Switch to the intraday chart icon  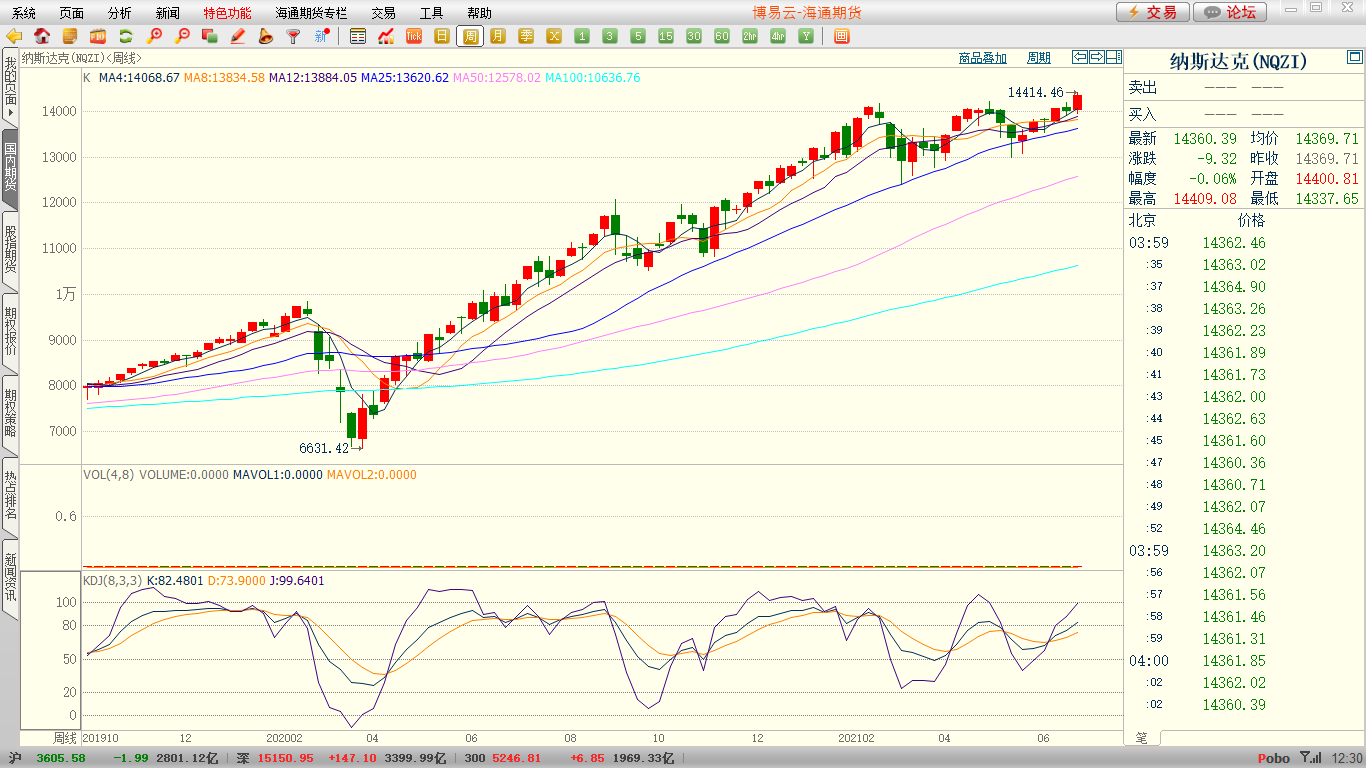point(386,36)
